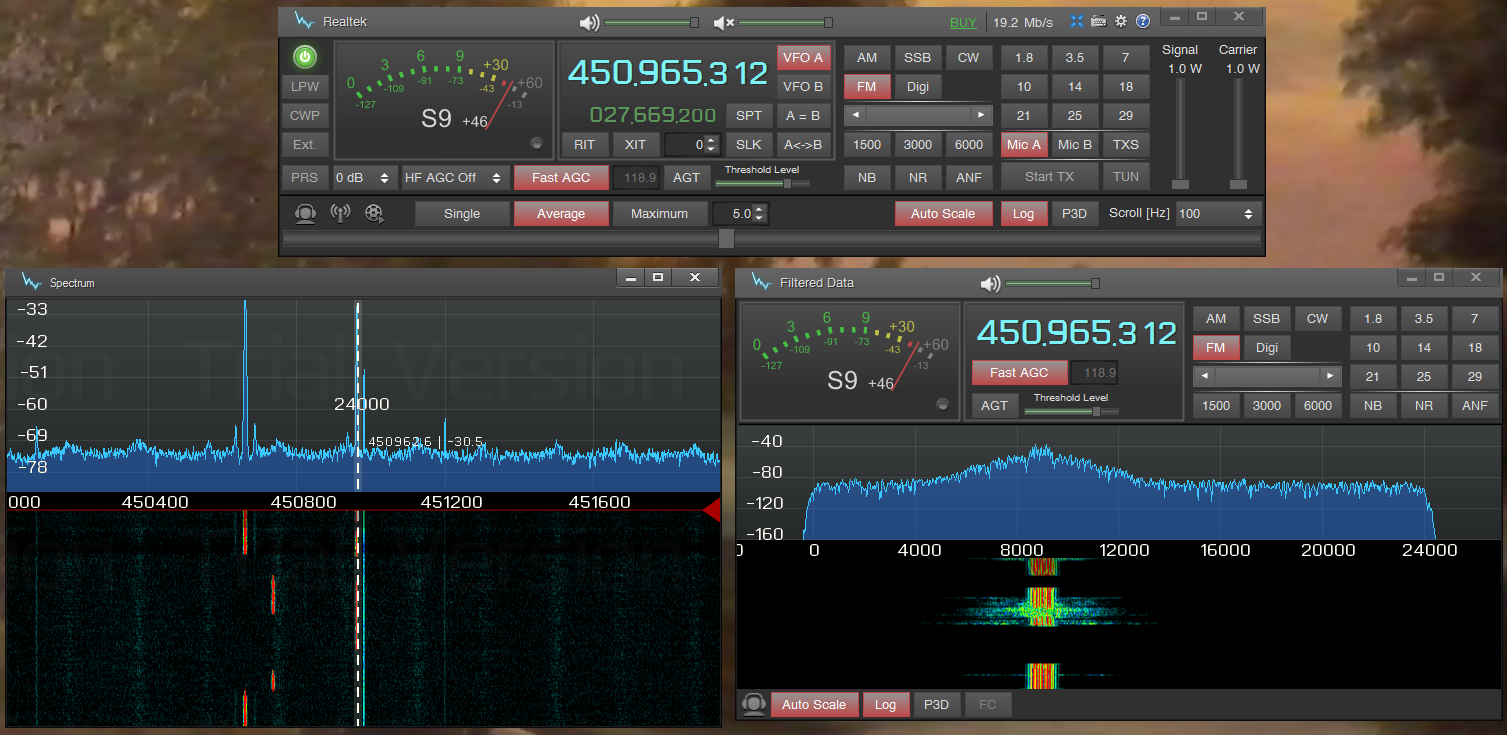
Task: Toggle the Fast AGC button in the Realtek panel
Action: (560, 177)
